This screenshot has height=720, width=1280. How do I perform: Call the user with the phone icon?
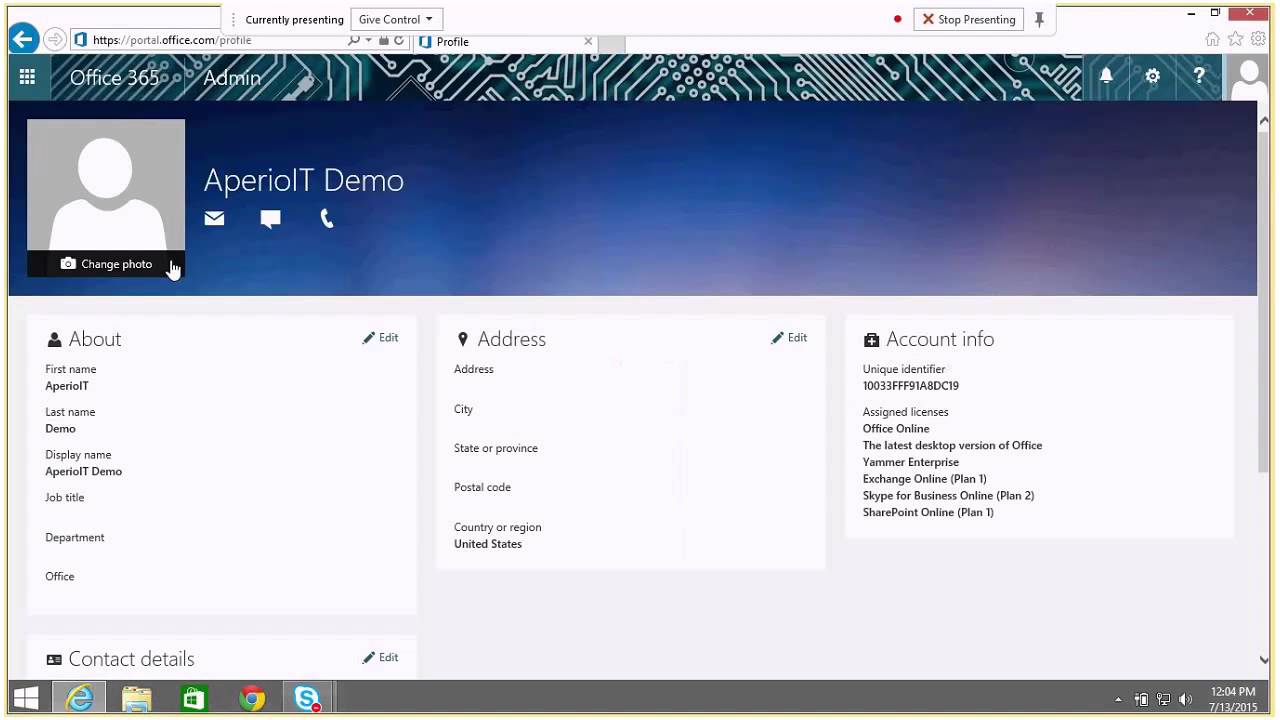point(327,218)
